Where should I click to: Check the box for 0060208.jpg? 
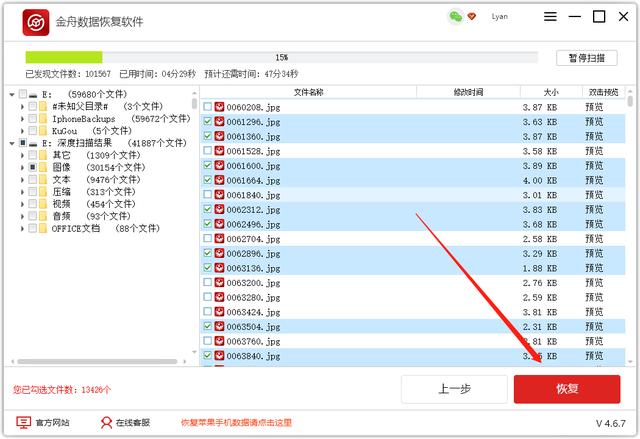coord(207,107)
